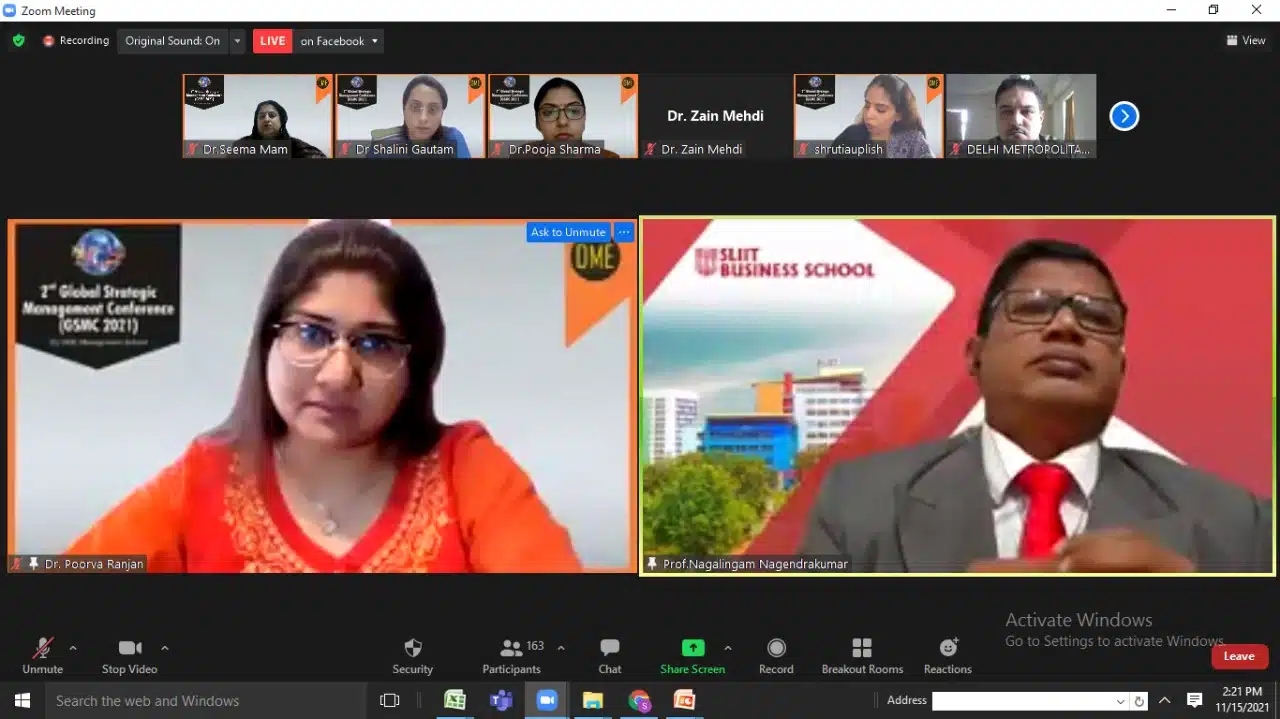Open the Chat panel
Image resolution: width=1280 pixels, height=719 pixels.
point(609,655)
